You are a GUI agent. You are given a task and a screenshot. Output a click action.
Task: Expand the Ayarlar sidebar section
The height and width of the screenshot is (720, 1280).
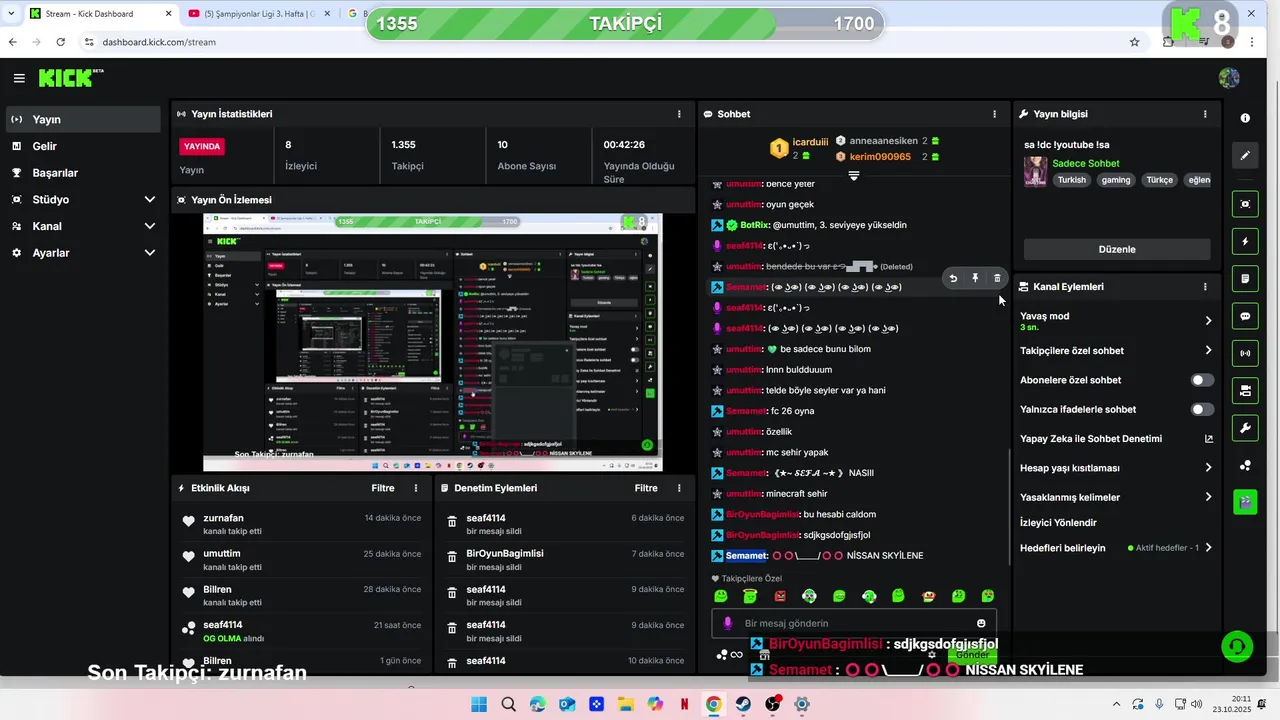coord(83,253)
